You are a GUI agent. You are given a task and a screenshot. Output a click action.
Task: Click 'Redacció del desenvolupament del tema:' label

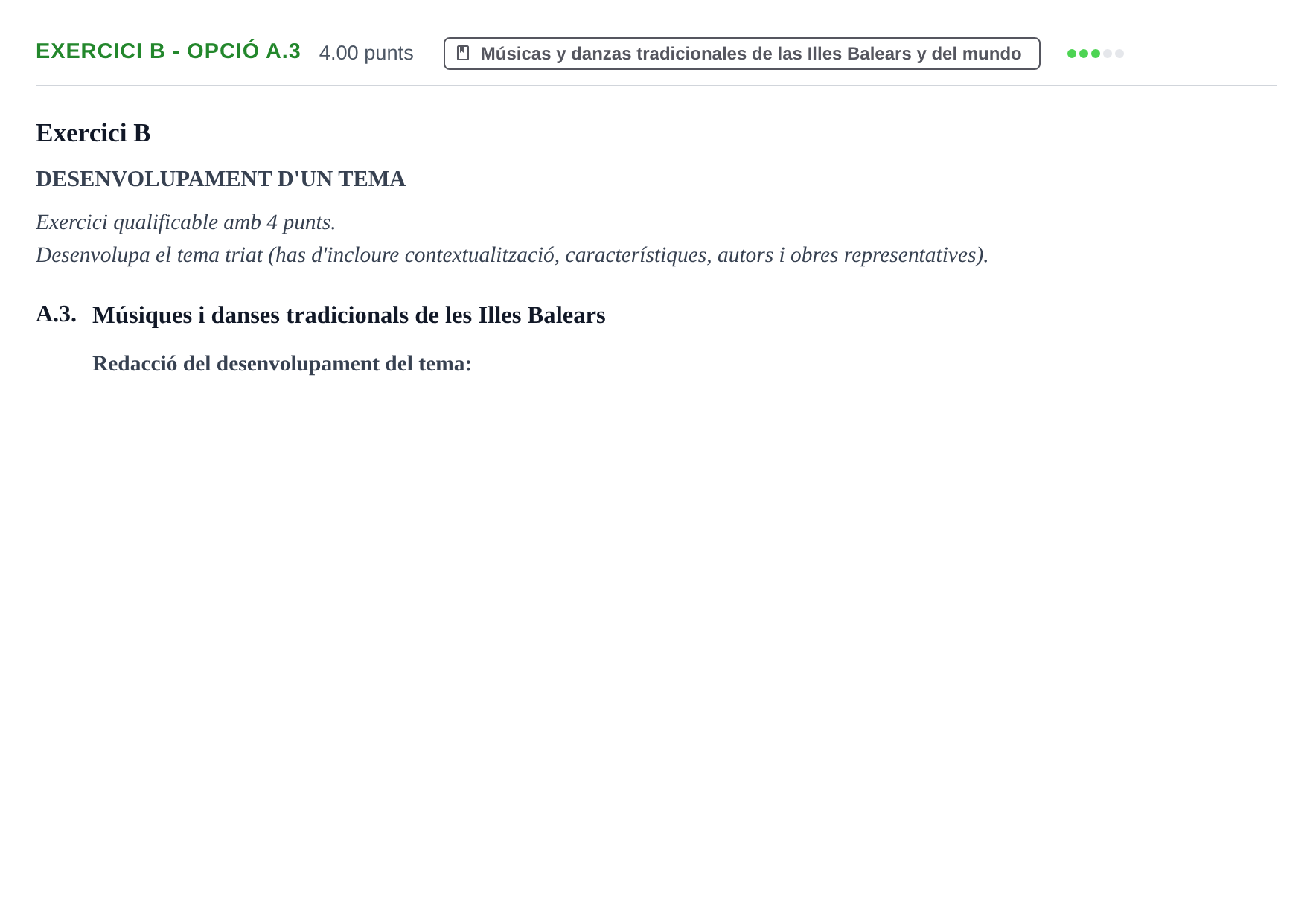(x=282, y=364)
